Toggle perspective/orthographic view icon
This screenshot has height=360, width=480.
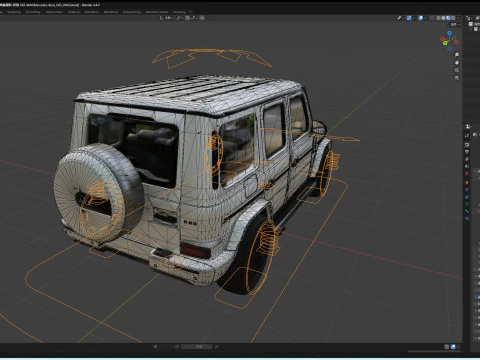457,78
